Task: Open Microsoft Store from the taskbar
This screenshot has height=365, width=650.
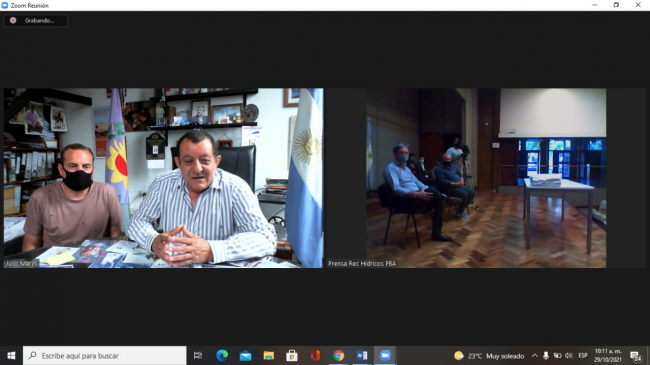Action: [292, 355]
